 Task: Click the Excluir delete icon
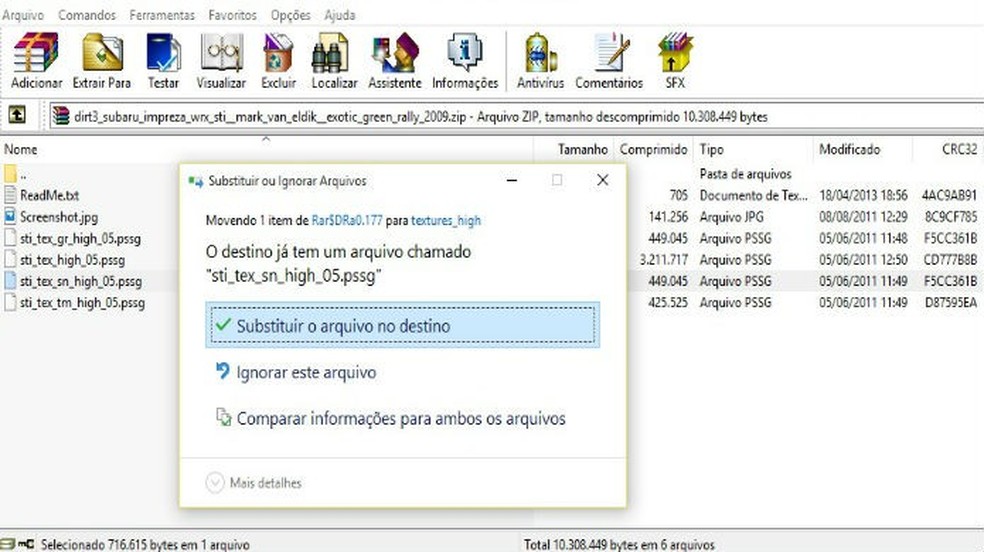point(278,53)
